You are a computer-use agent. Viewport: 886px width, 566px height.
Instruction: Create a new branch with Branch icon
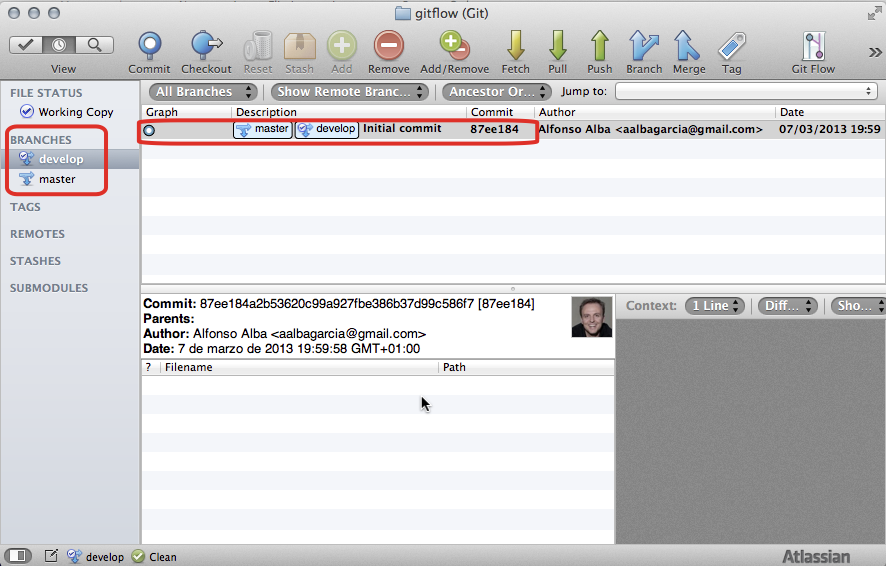(x=644, y=46)
